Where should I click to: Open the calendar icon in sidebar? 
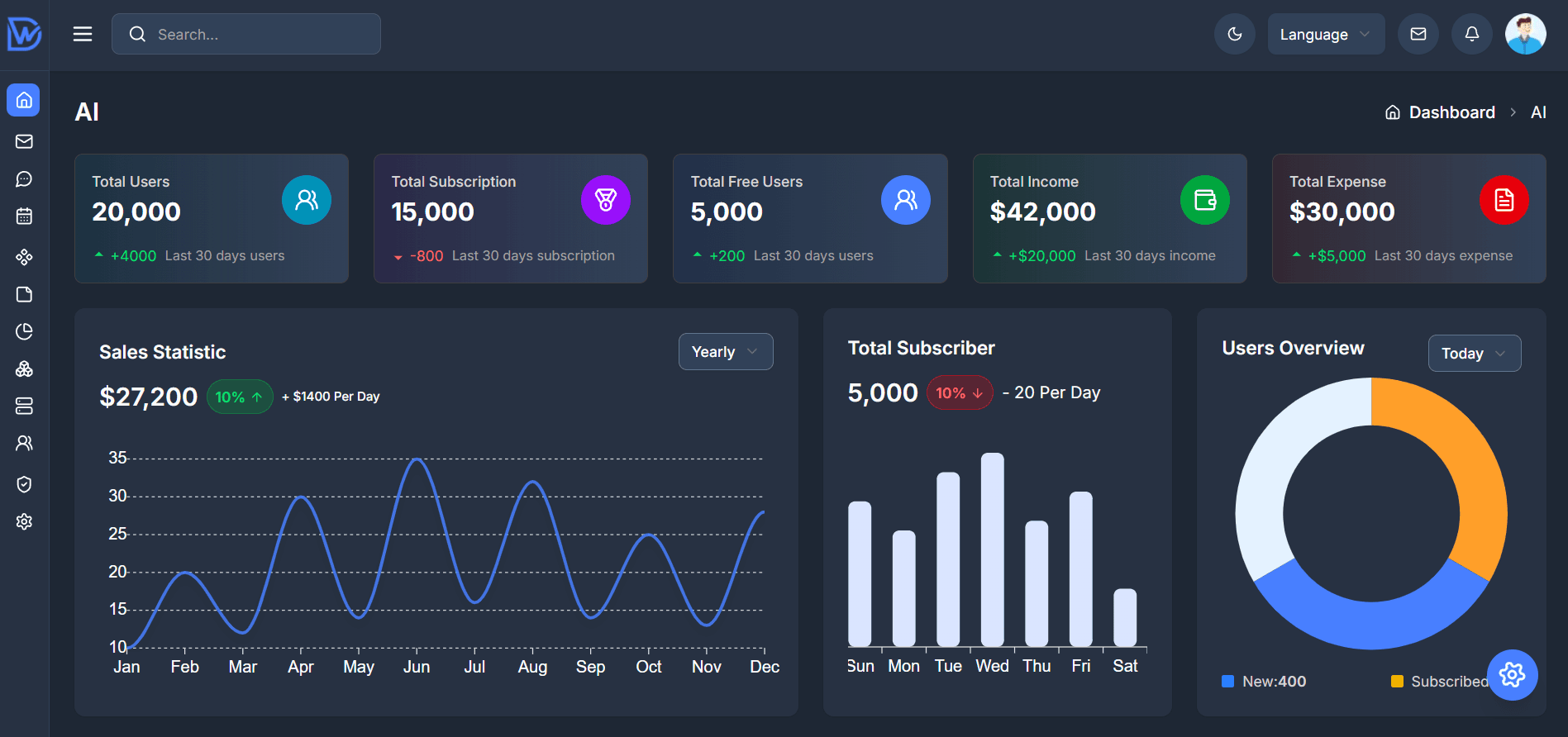24,216
